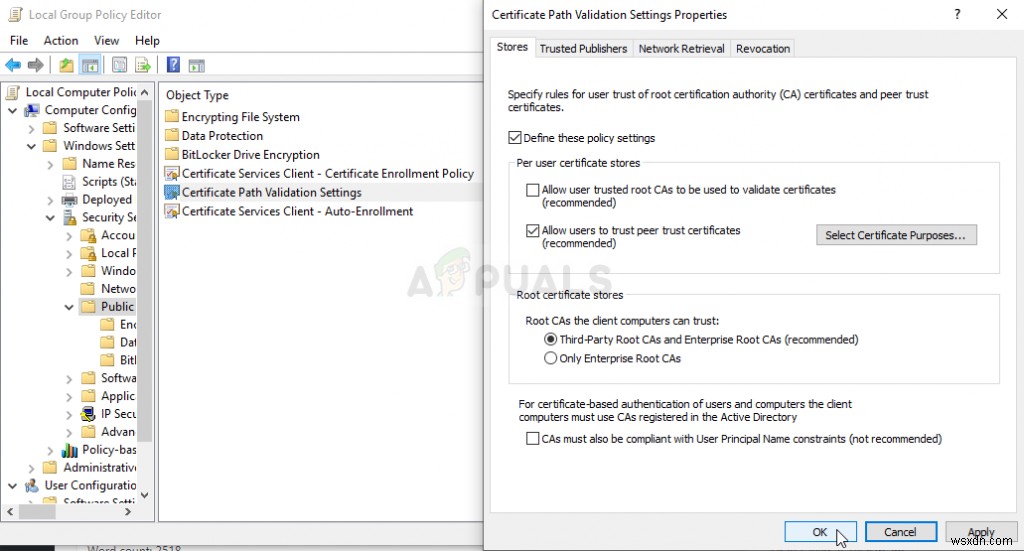Click the BitLocker Drive Encryption folder icon
This screenshot has width=1024, height=551.
click(x=172, y=155)
